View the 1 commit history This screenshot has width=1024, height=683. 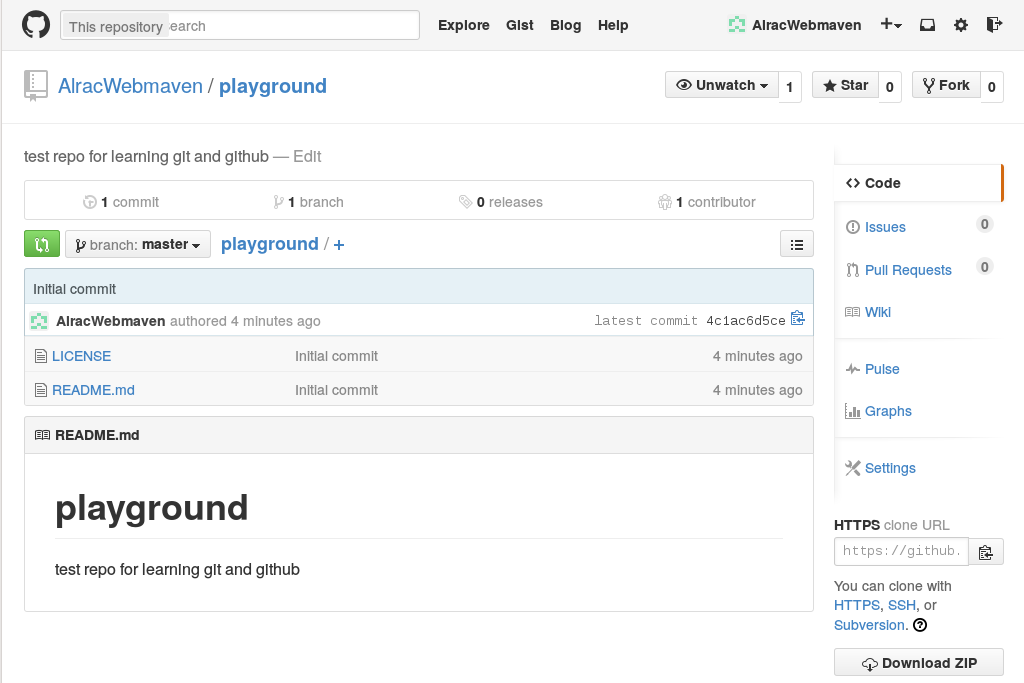(121, 202)
